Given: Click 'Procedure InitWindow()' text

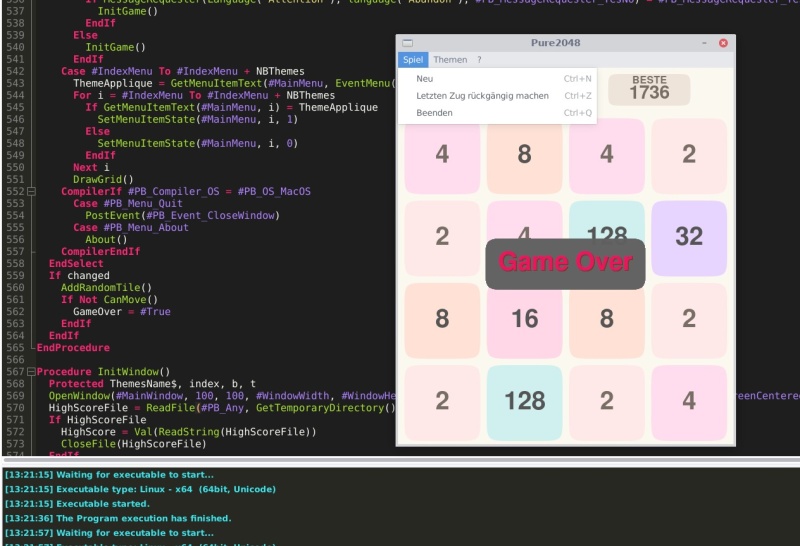Looking at the screenshot, I should click(103, 371).
